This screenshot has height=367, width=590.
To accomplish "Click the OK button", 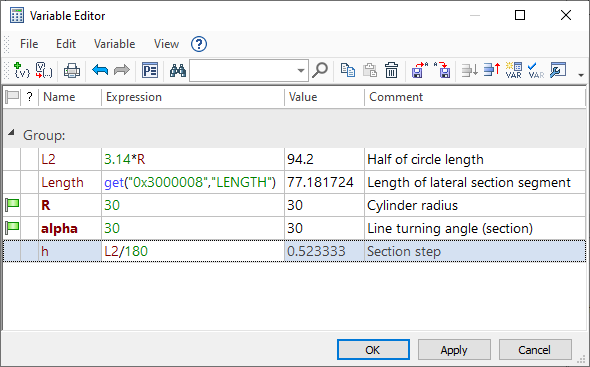I will 373,350.
